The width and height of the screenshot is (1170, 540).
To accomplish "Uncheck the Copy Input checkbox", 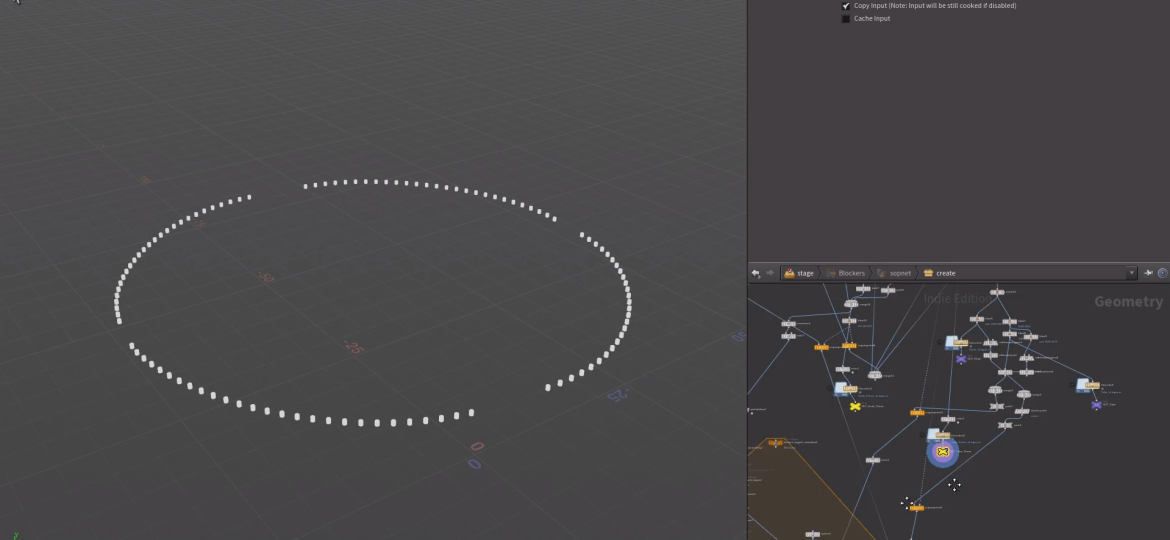I will [x=846, y=6].
